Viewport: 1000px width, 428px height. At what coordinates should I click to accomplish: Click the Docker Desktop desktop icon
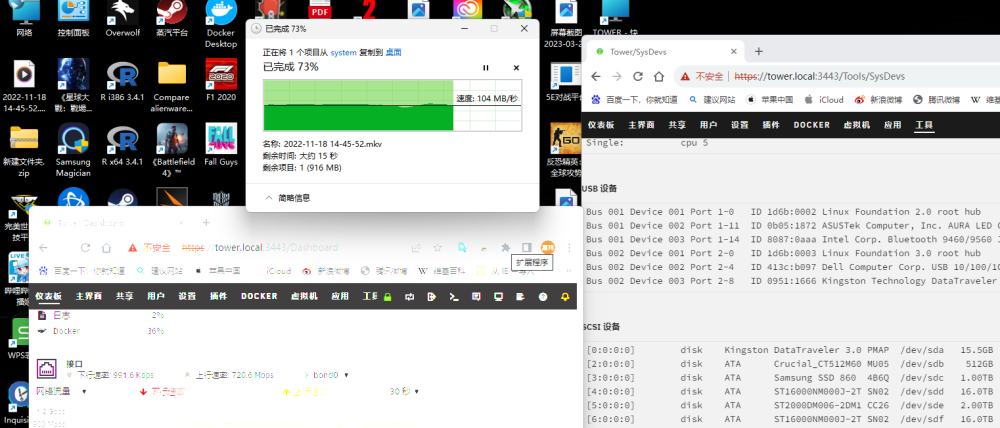221,24
